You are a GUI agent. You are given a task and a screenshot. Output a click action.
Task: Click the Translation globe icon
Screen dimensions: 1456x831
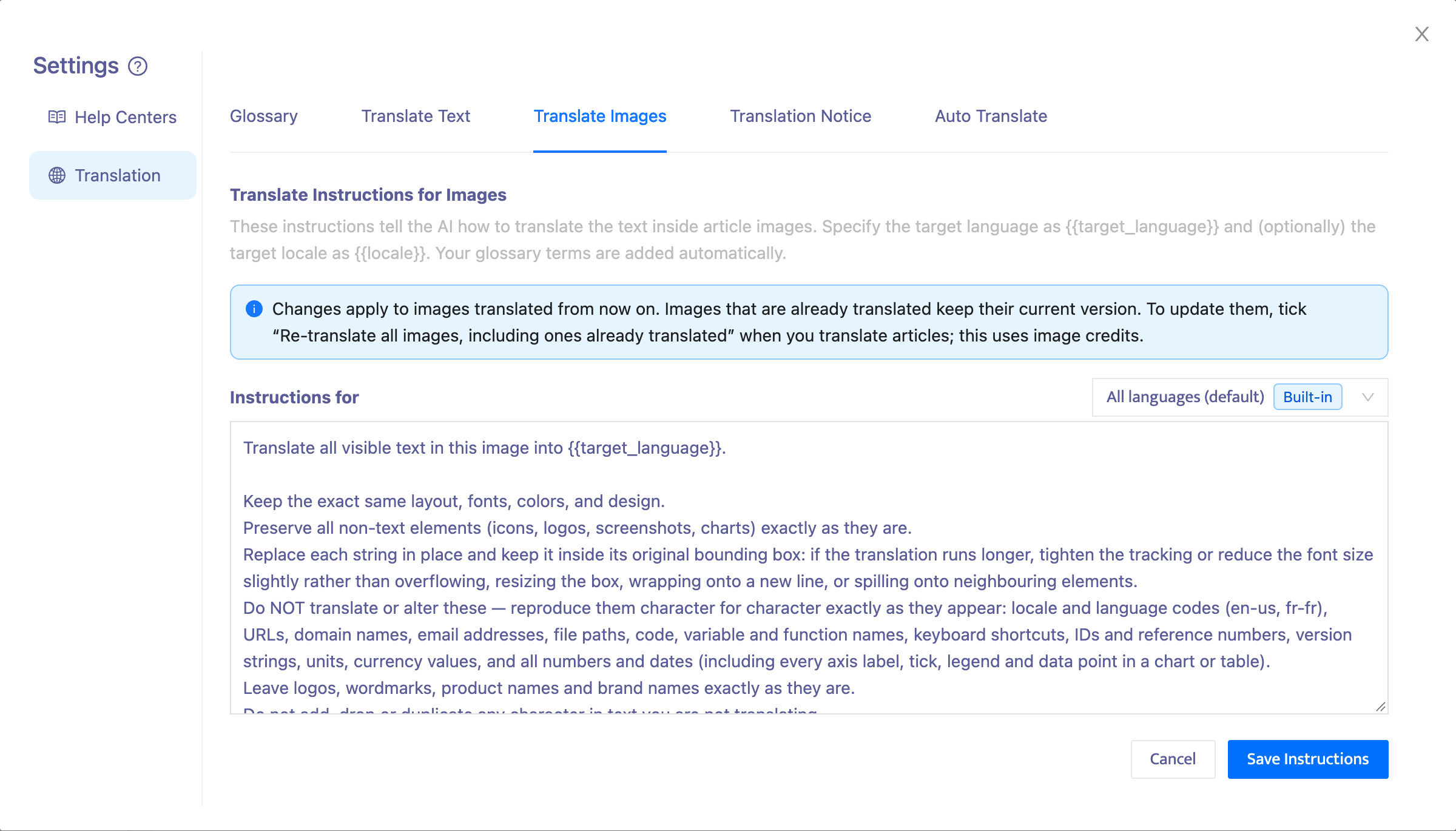[x=57, y=175]
